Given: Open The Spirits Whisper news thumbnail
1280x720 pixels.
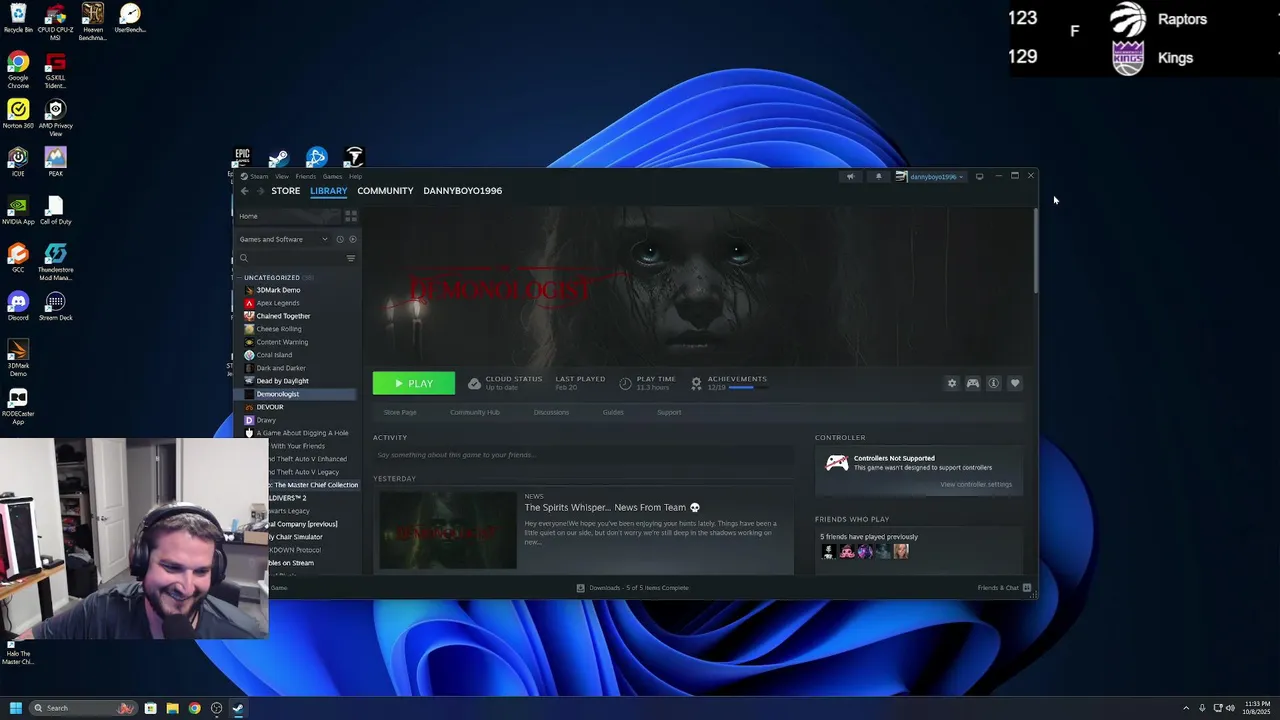Looking at the screenshot, I should (448, 530).
